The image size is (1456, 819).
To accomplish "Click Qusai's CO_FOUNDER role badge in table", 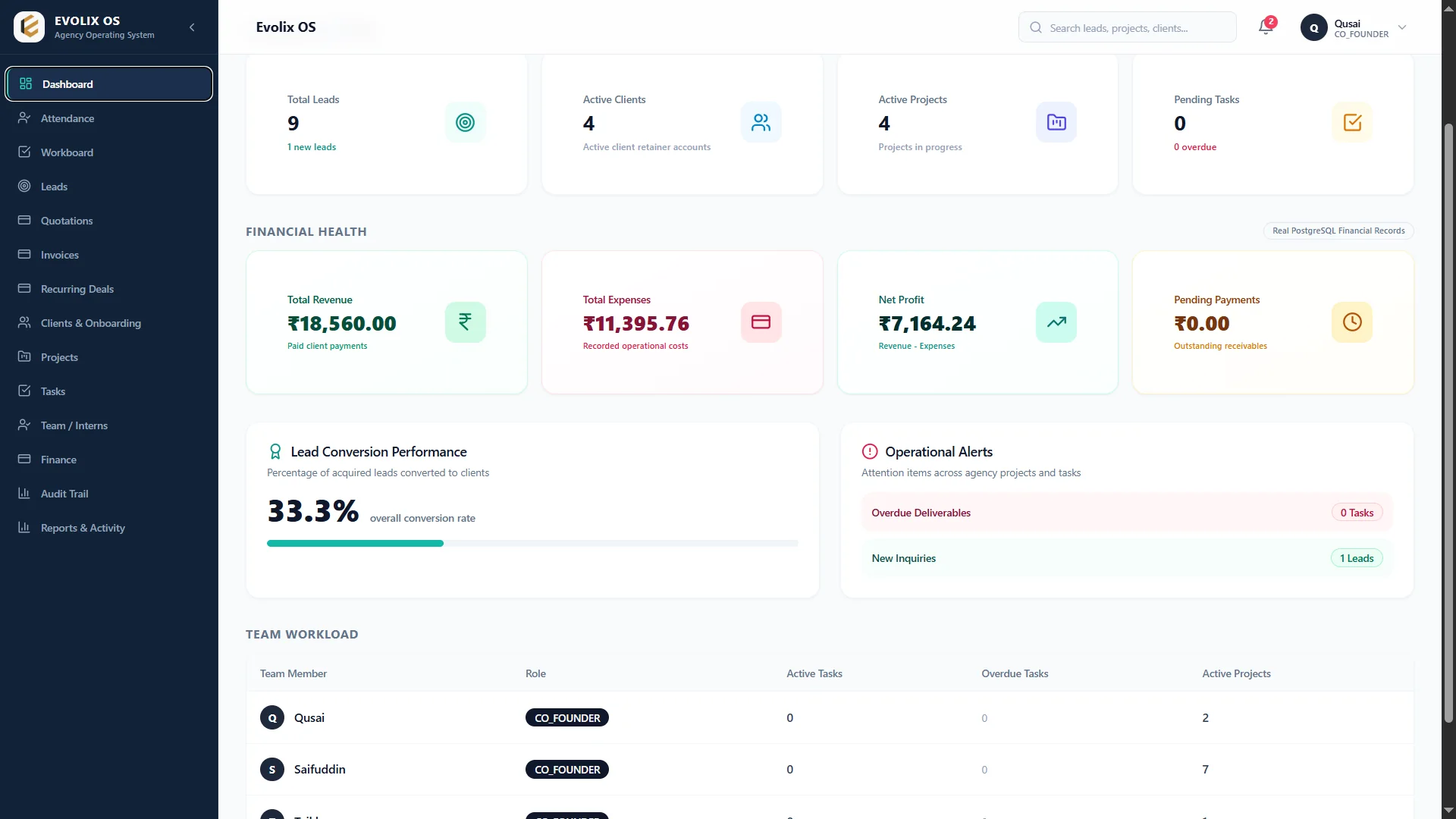I will click(x=567, y=718).
